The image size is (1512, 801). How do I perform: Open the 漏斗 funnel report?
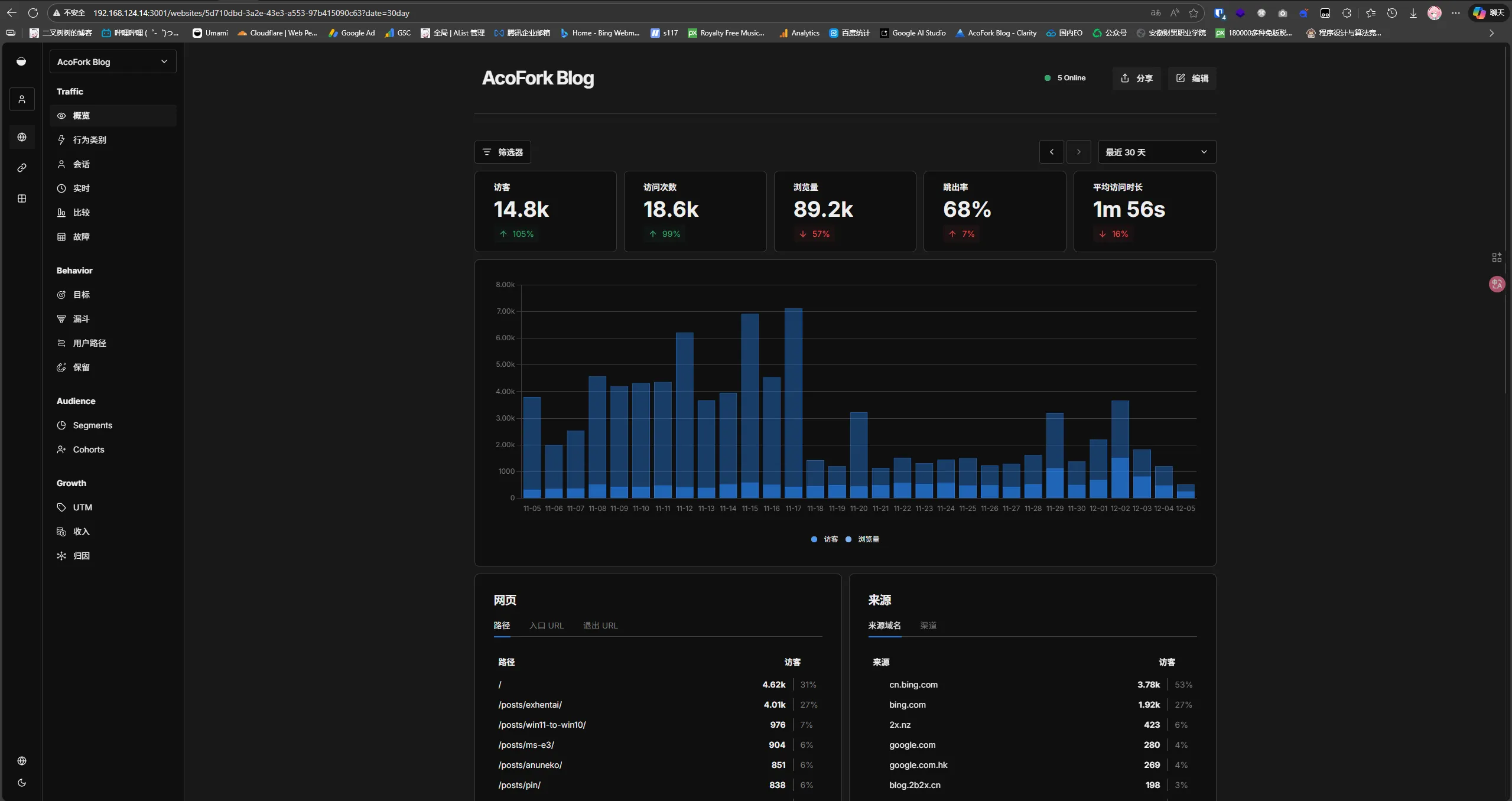pos(81,319)
